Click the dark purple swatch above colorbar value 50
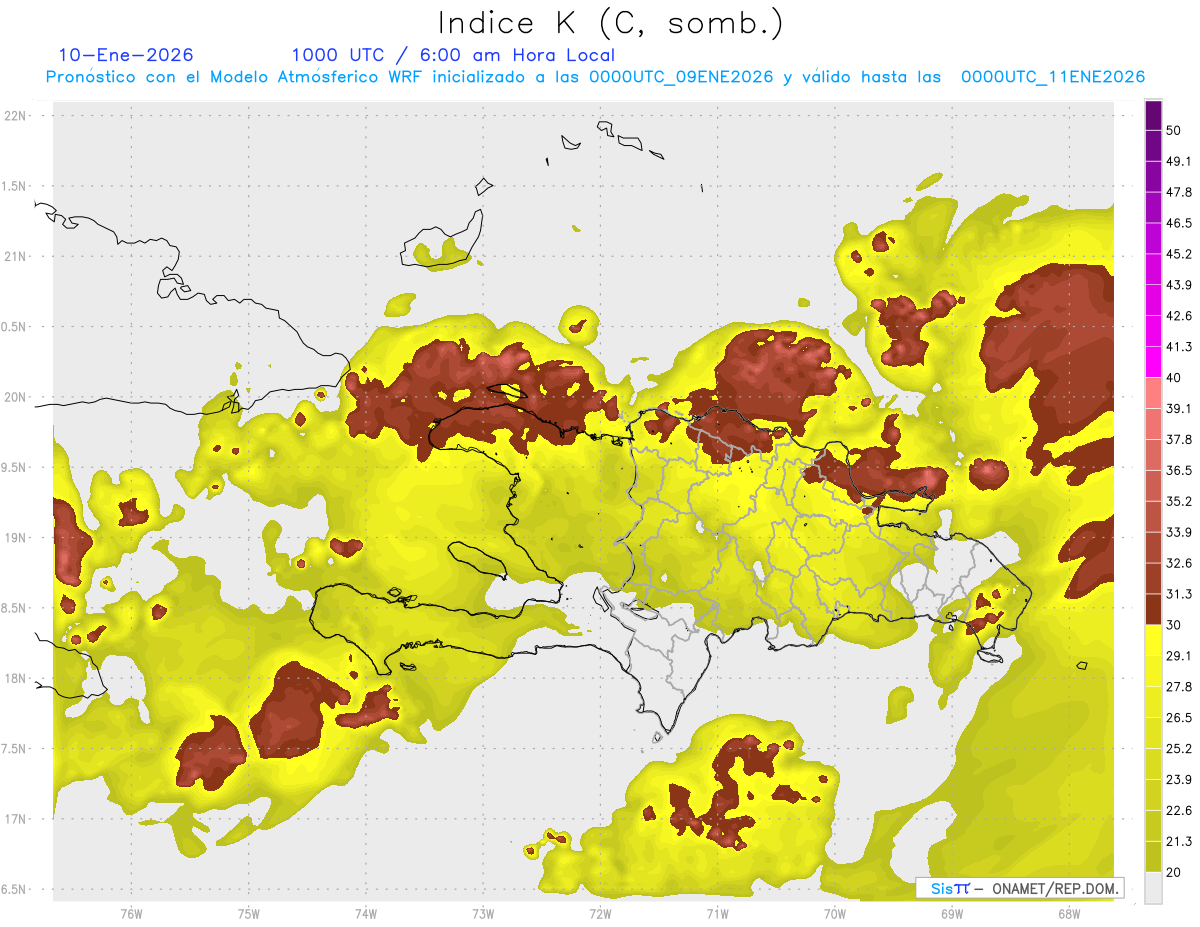The width and height of the screenshot is (1200, 927). (1153, 115)
